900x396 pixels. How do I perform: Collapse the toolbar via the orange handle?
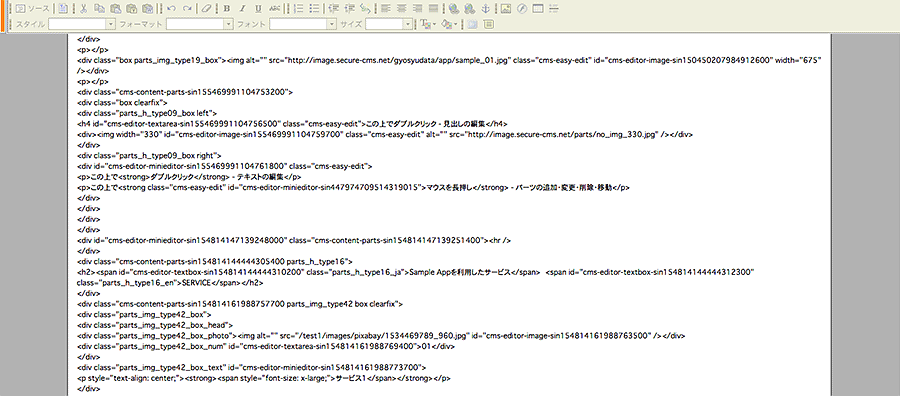click(2, 16)
